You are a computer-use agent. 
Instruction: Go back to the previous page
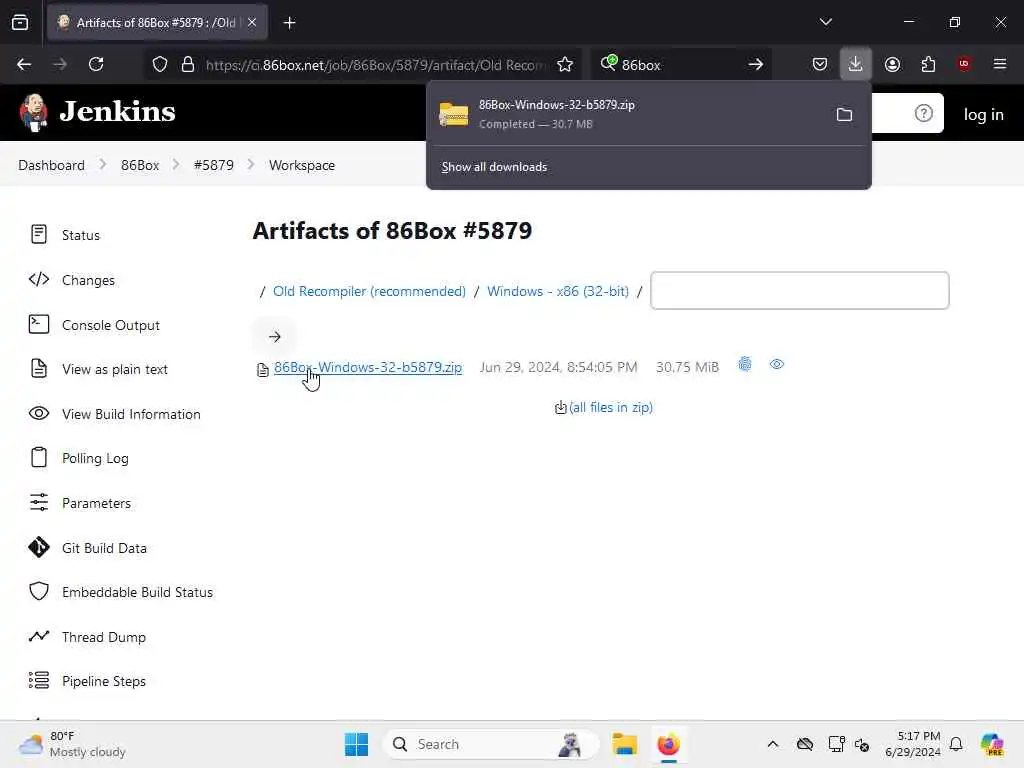click(24, 64)
